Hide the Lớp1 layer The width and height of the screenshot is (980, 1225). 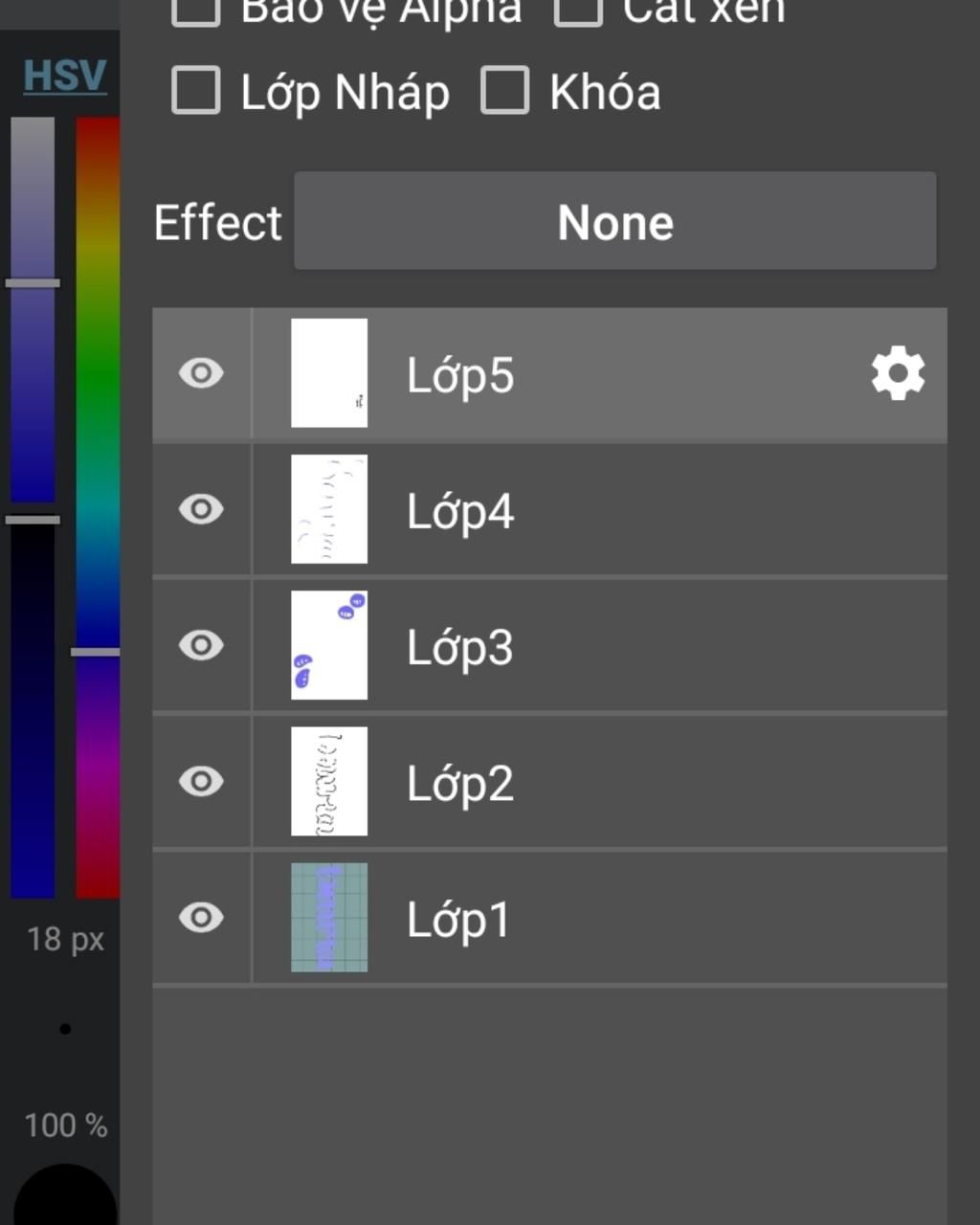tap(201, 918)
